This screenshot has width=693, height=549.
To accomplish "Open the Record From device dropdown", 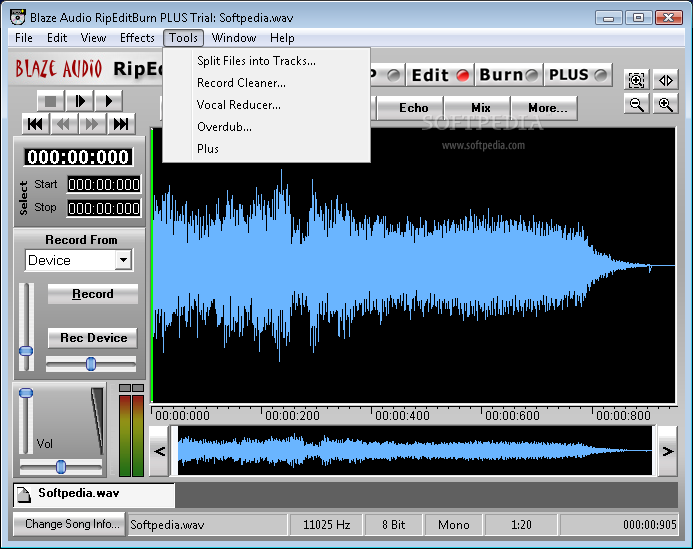I will pyautogui.click(x=123, y=260).
